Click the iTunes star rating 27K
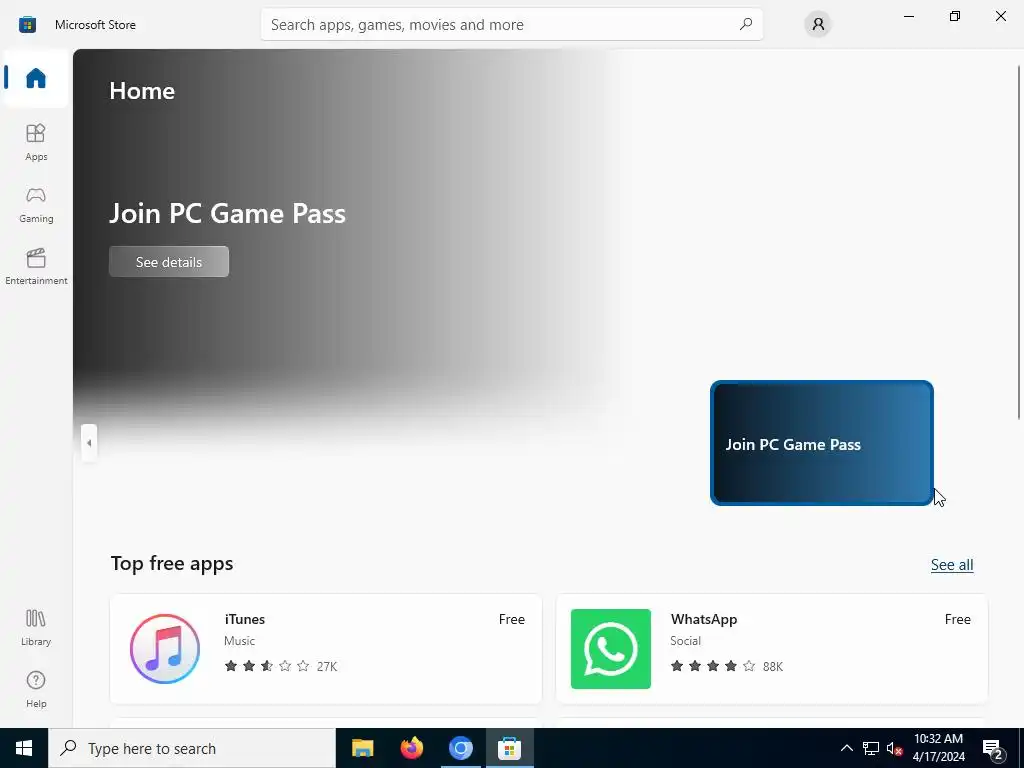 click(x=281, y=666)
